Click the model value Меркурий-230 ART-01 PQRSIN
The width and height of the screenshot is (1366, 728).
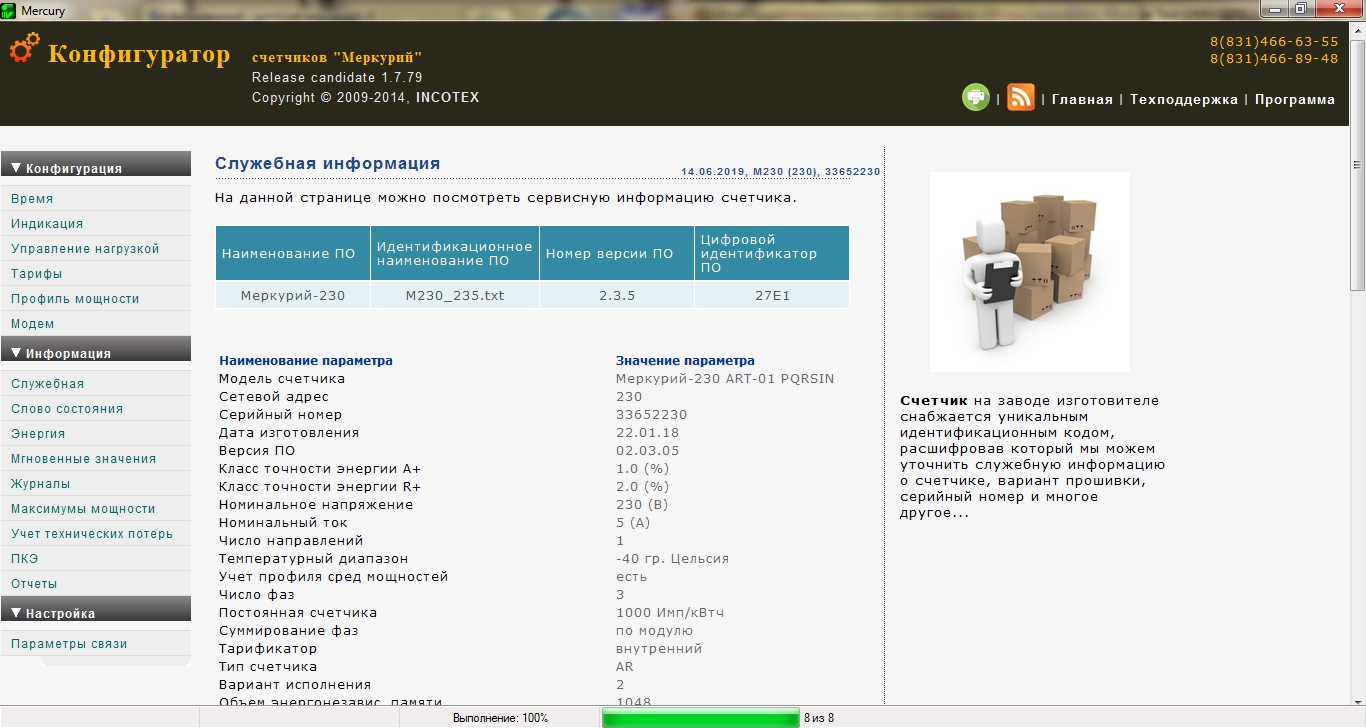coord(725,379)
